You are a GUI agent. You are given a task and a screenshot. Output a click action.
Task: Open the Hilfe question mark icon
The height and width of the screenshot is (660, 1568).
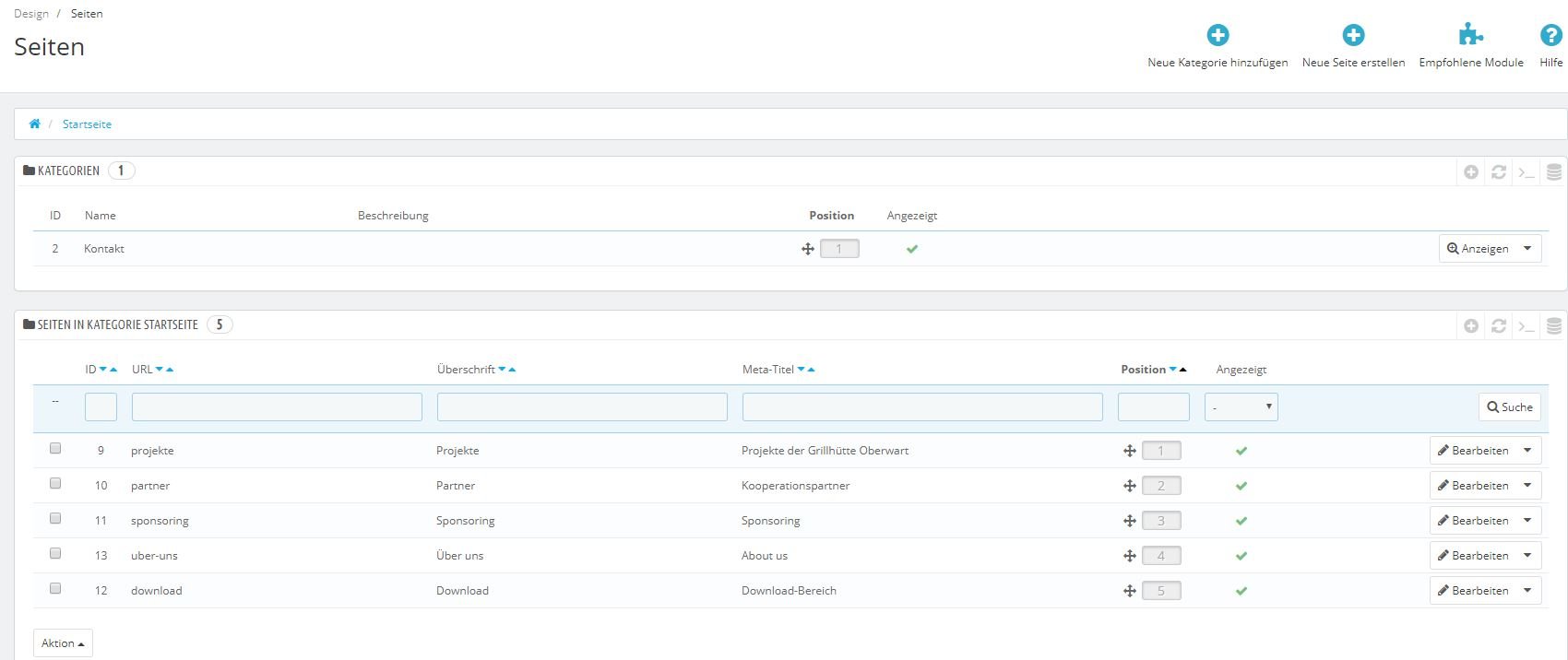1551,35
